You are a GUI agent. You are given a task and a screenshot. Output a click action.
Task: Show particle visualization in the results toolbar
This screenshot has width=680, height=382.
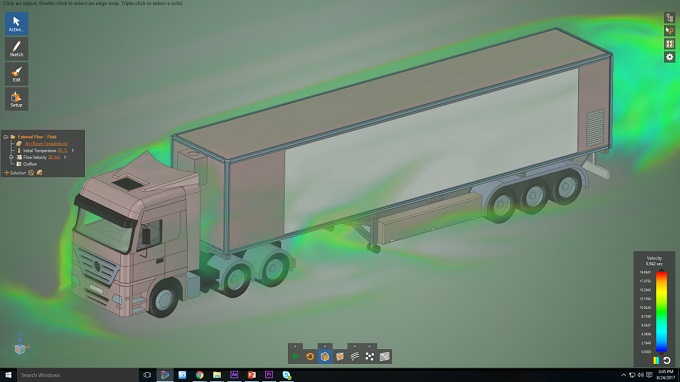369,356
